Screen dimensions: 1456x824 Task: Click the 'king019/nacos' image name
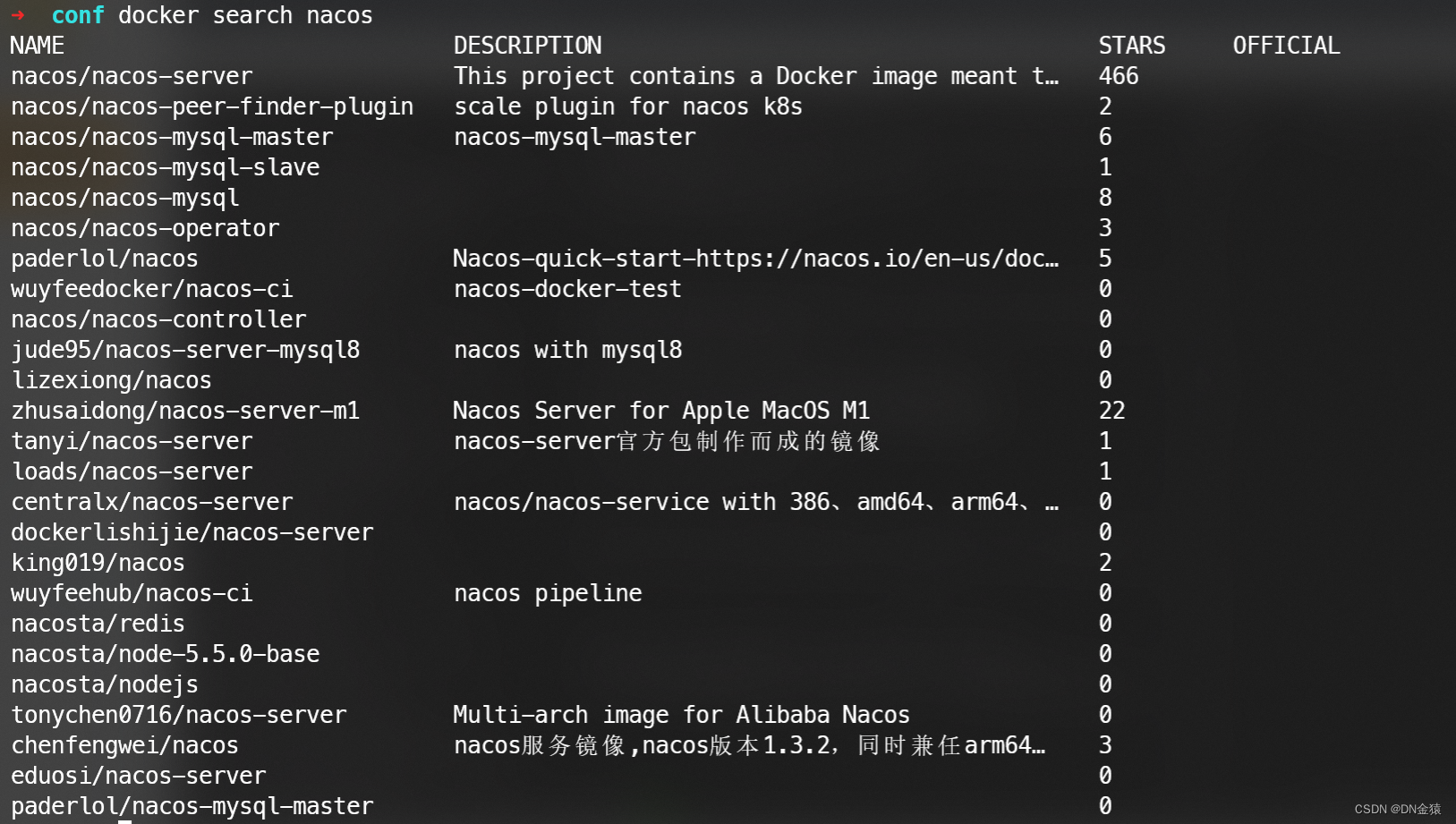(x=98, y=563)
